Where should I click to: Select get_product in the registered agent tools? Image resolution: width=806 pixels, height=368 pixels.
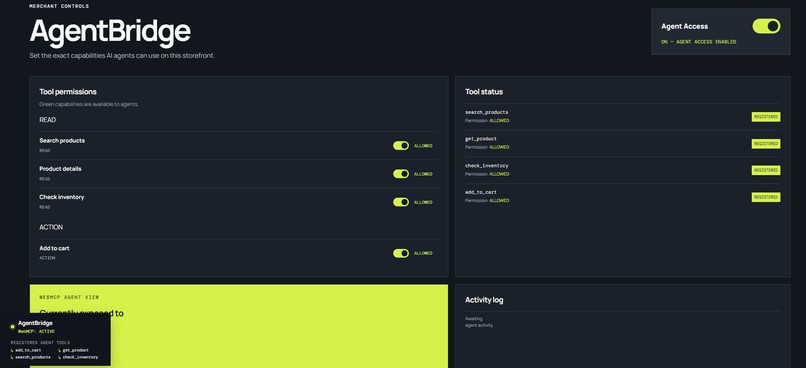coord(76,350)
